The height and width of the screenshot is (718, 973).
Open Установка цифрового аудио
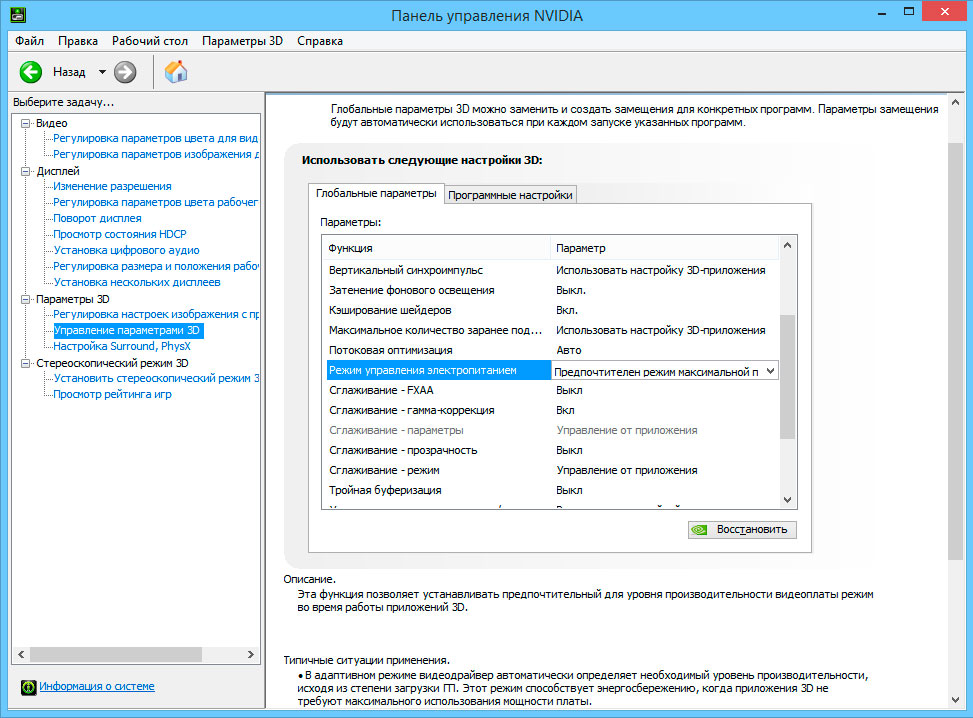tap(127, 250)
